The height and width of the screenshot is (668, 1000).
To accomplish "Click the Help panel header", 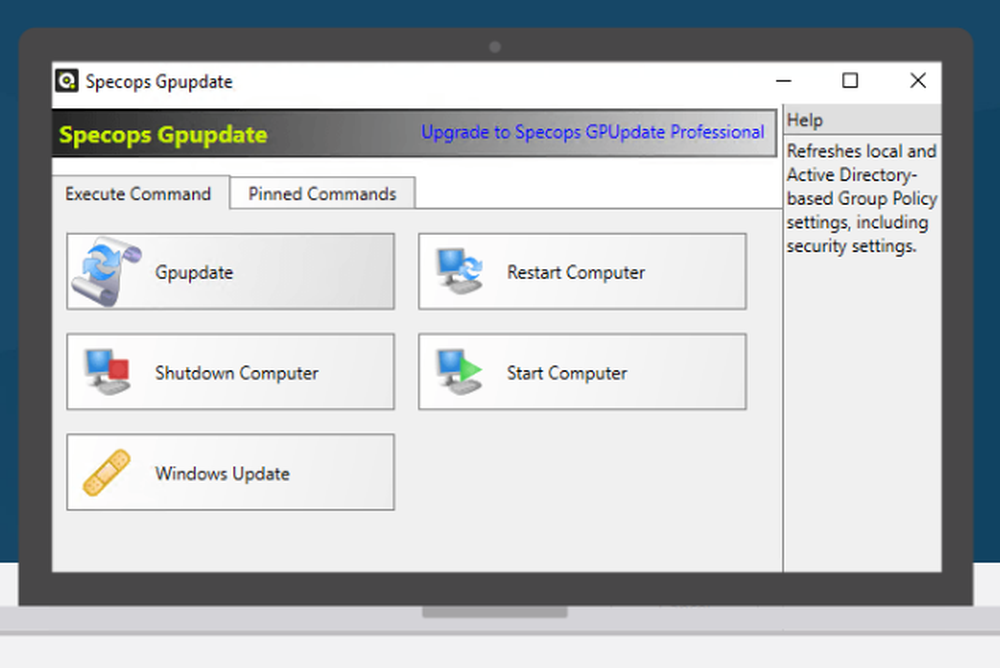I will click(804, 120).
